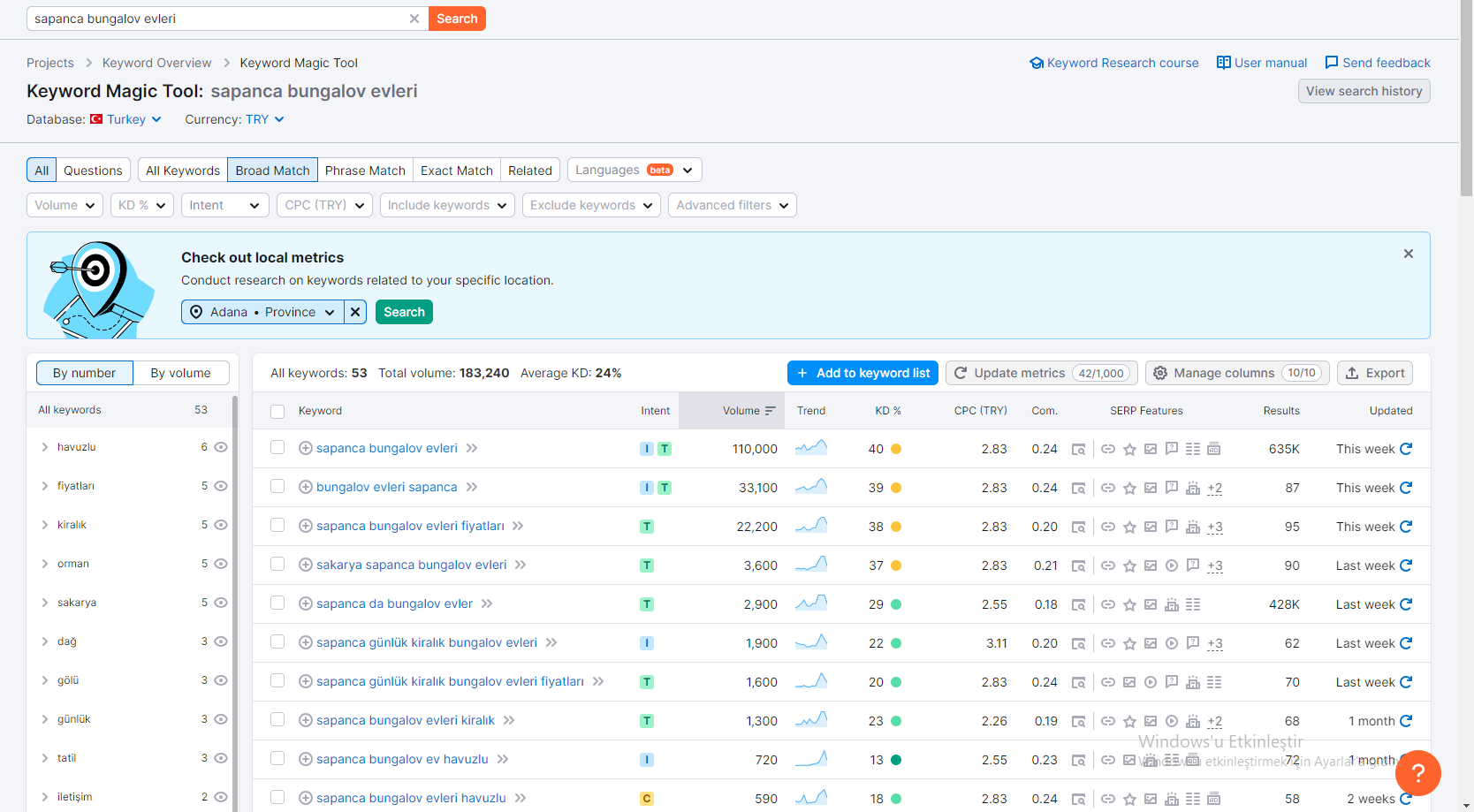1474x812 pixels.
Task: Open the Intent filter dropdown
Action: (225, 205)
